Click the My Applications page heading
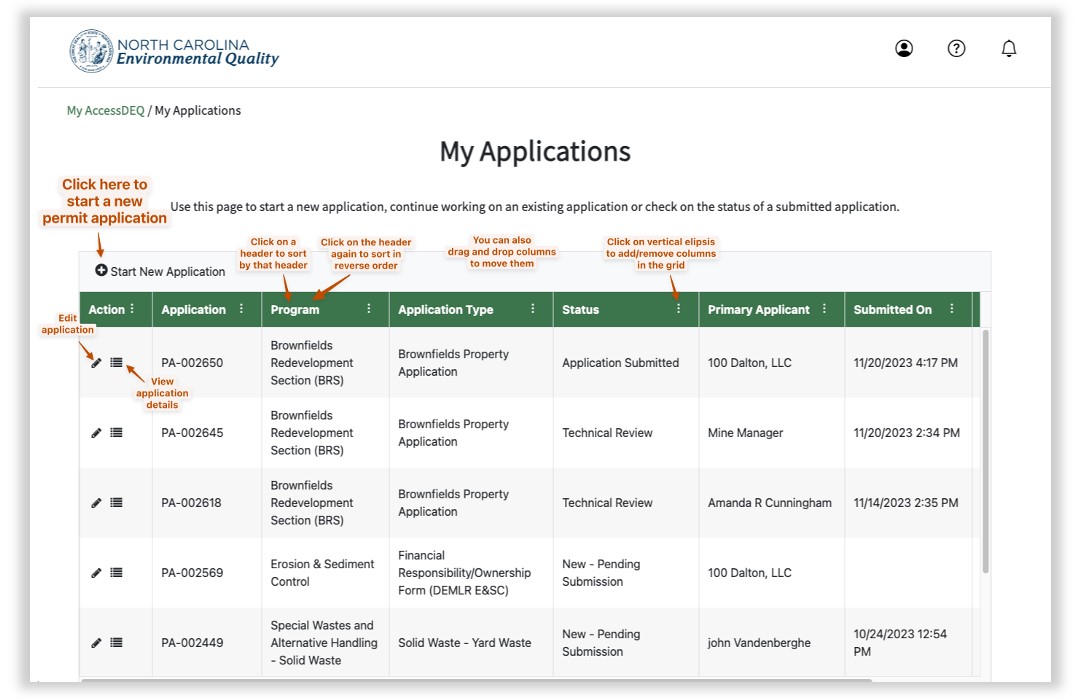Screen dimensions: 1083x699 (535, 151)
